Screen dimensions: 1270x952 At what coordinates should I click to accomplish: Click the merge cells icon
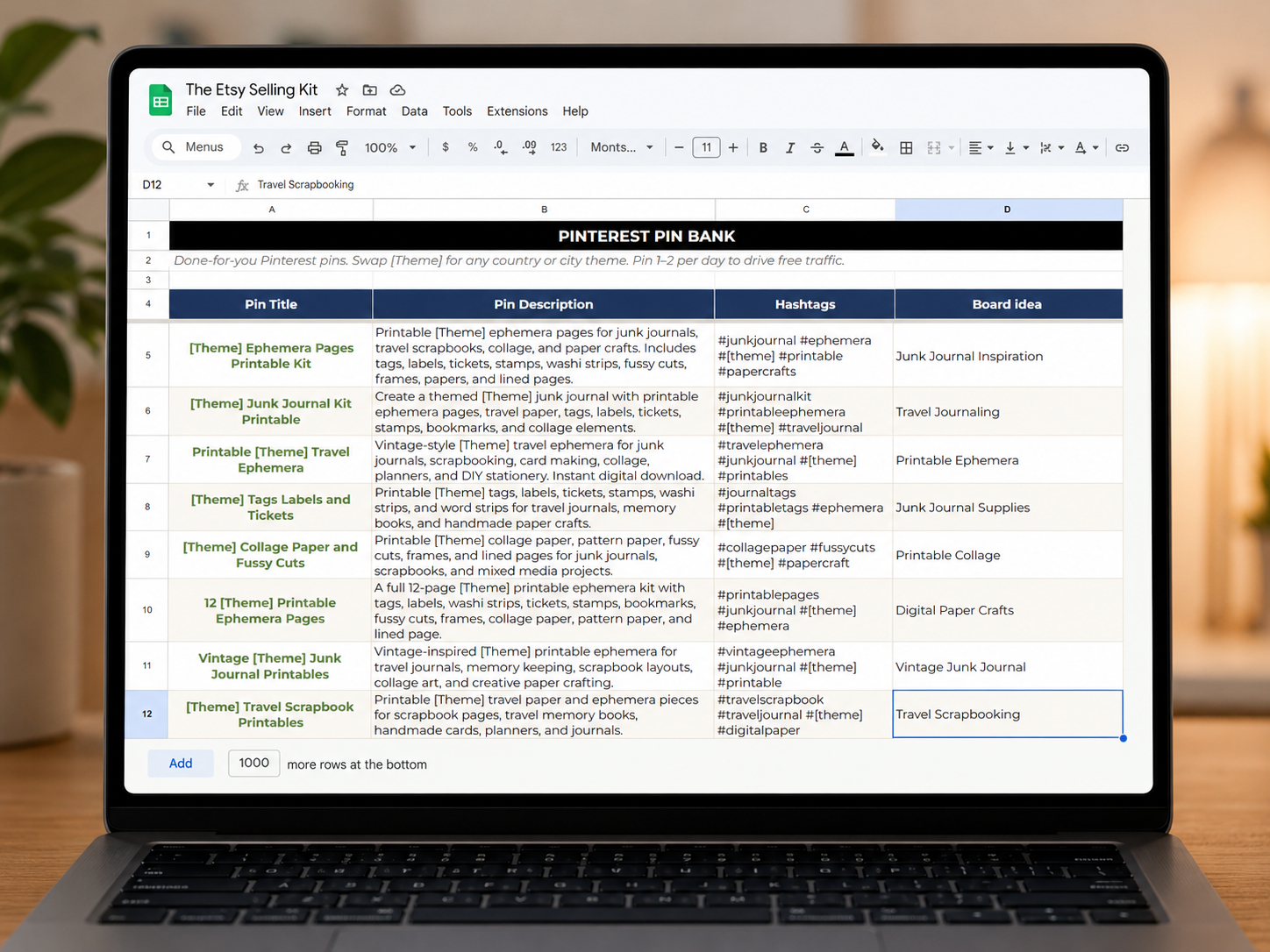click(x=934, y=148)
